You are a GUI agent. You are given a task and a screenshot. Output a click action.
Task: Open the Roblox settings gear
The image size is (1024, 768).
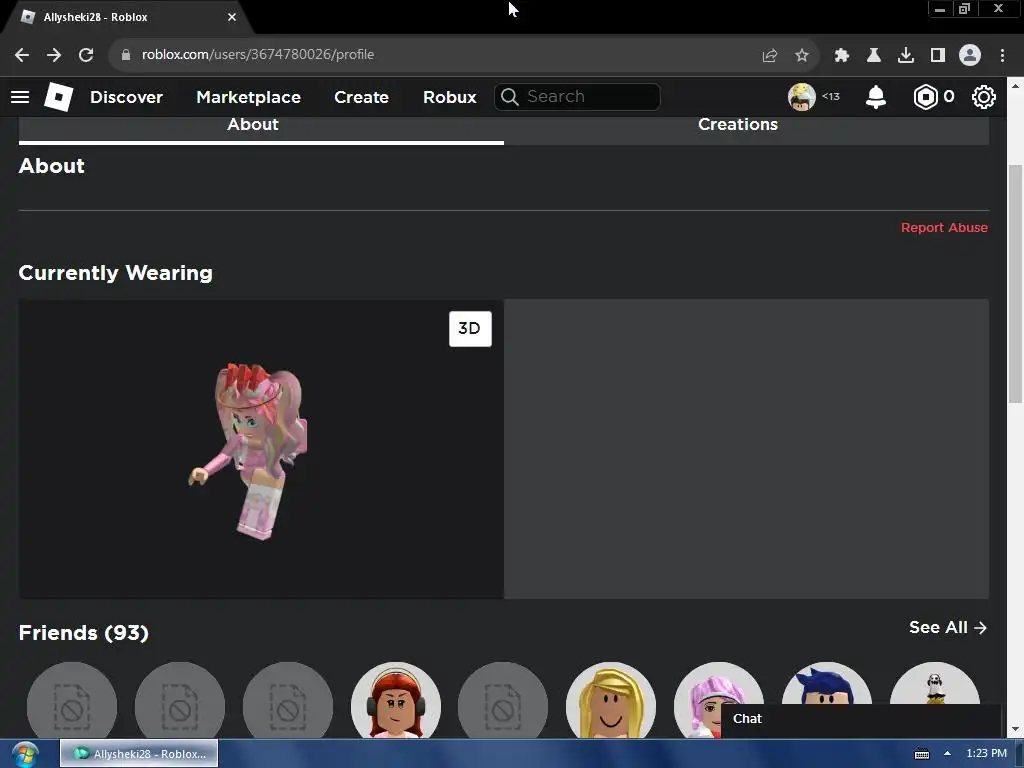coord(984,97)
